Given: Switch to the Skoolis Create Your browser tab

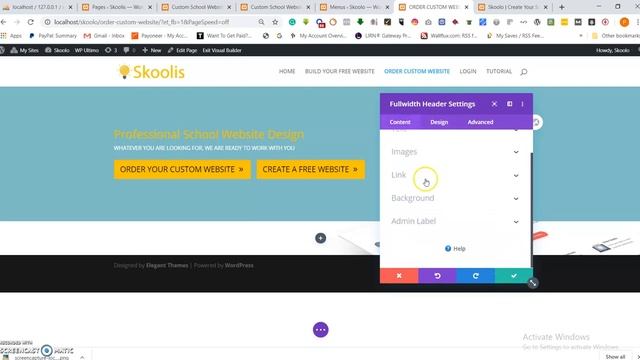Looking at the screenshot, I should (x=513, y=7).
